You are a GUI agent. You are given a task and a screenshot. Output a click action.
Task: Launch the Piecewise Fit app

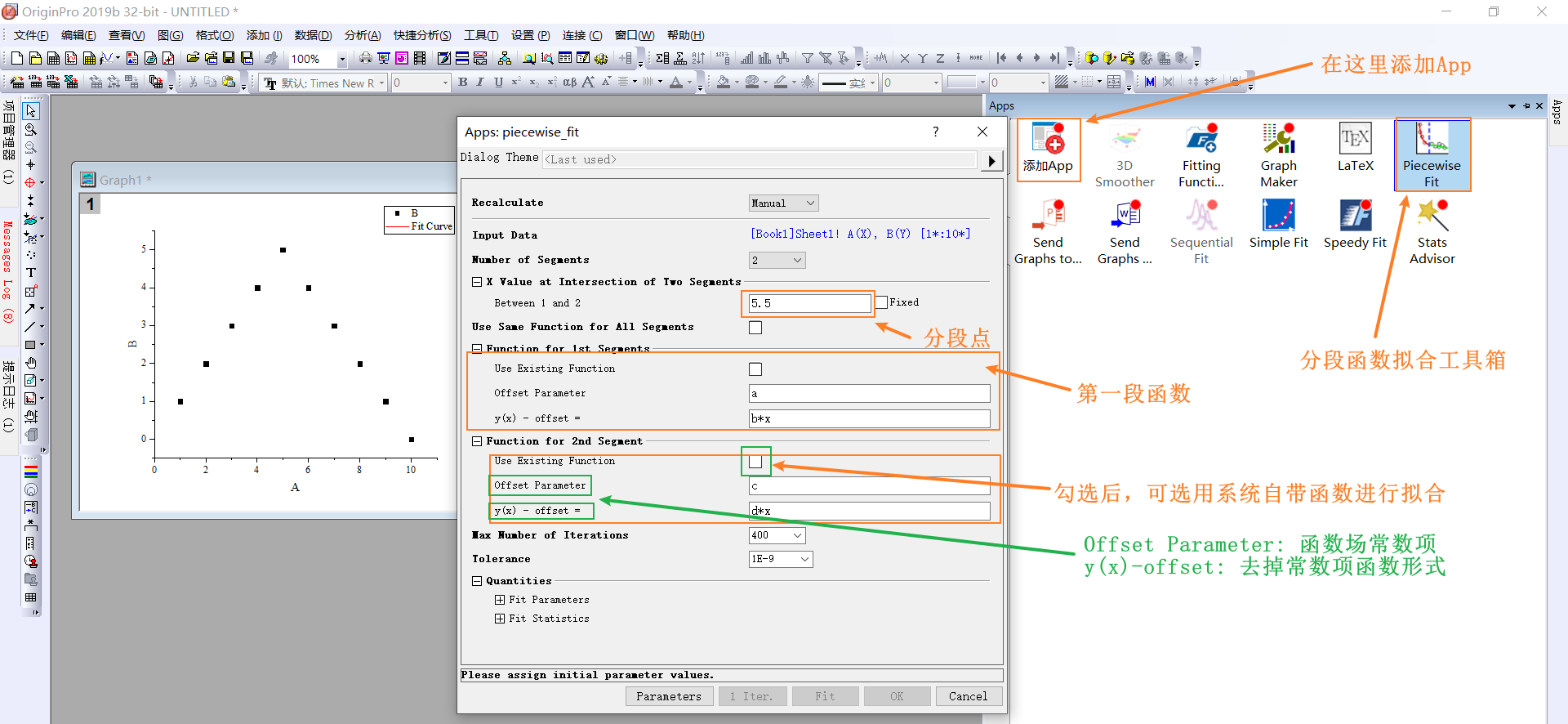pos(1432,155)
